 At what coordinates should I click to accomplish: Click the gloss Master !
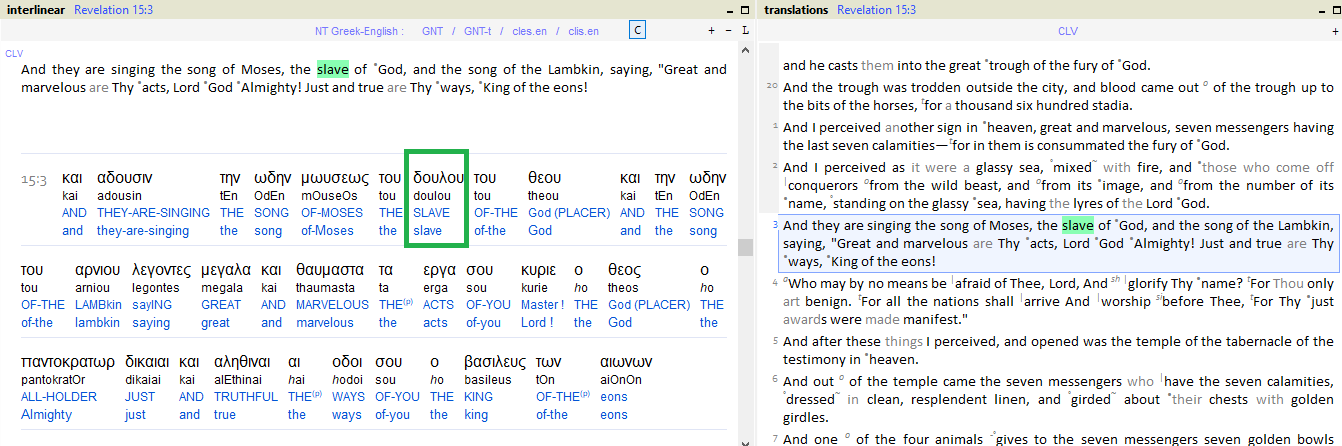click(543, 305)
